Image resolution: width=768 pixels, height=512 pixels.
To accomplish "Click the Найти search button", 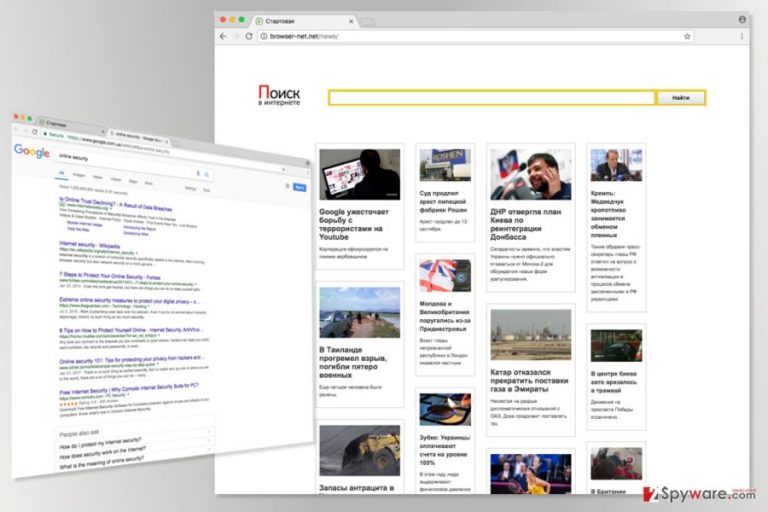I will point(681,98).
